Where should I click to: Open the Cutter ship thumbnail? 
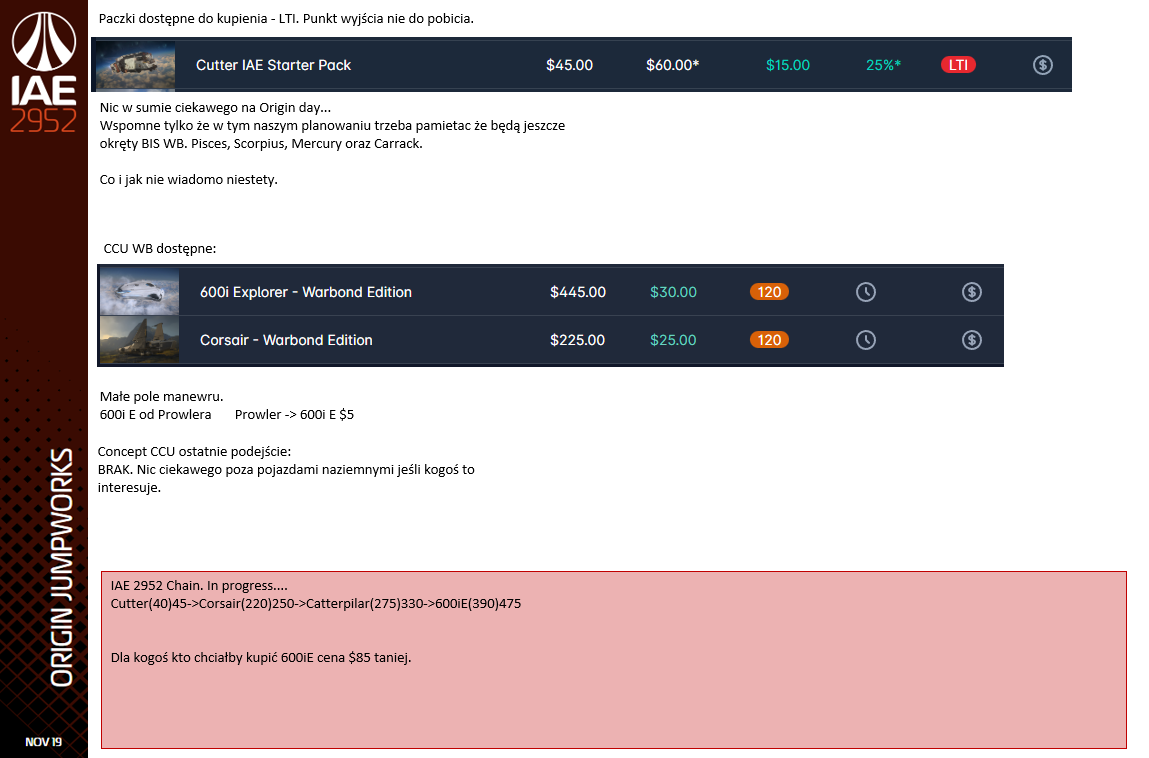click(136, 65)
